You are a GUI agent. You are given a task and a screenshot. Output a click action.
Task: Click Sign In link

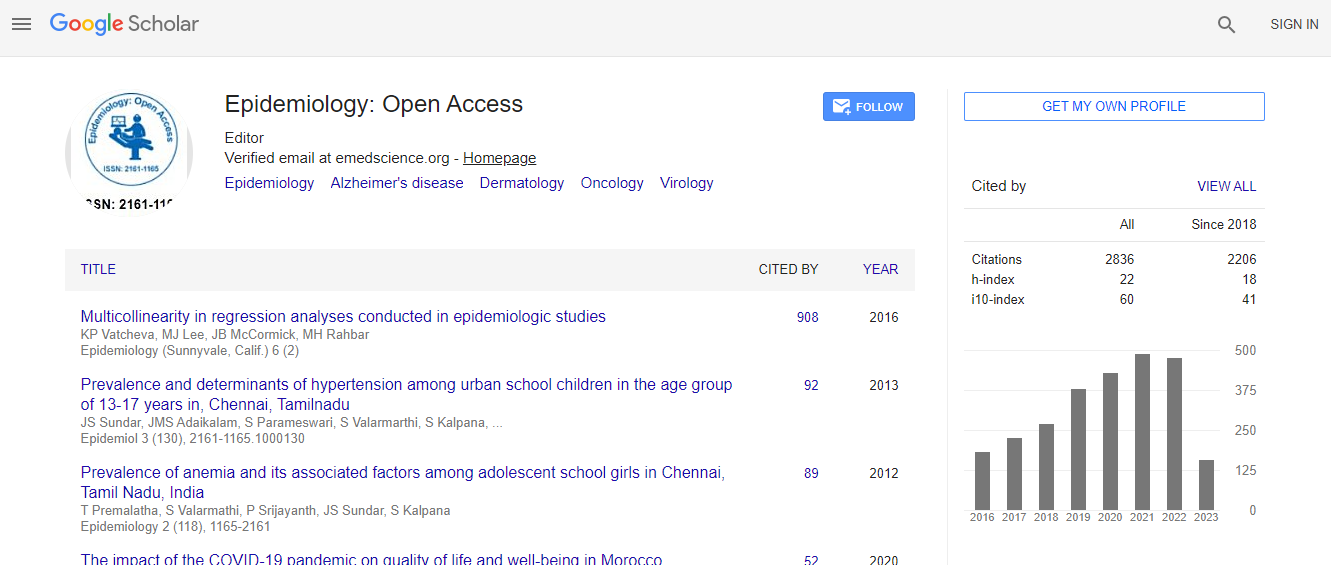pos(1293,24)
